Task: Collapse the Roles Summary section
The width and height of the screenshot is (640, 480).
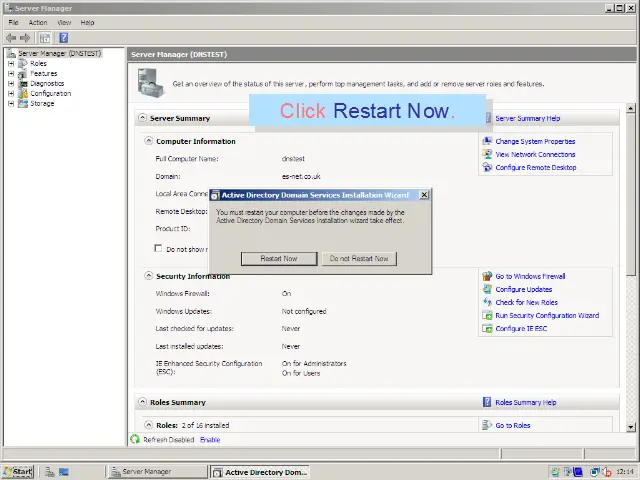Action: [142, 402]
